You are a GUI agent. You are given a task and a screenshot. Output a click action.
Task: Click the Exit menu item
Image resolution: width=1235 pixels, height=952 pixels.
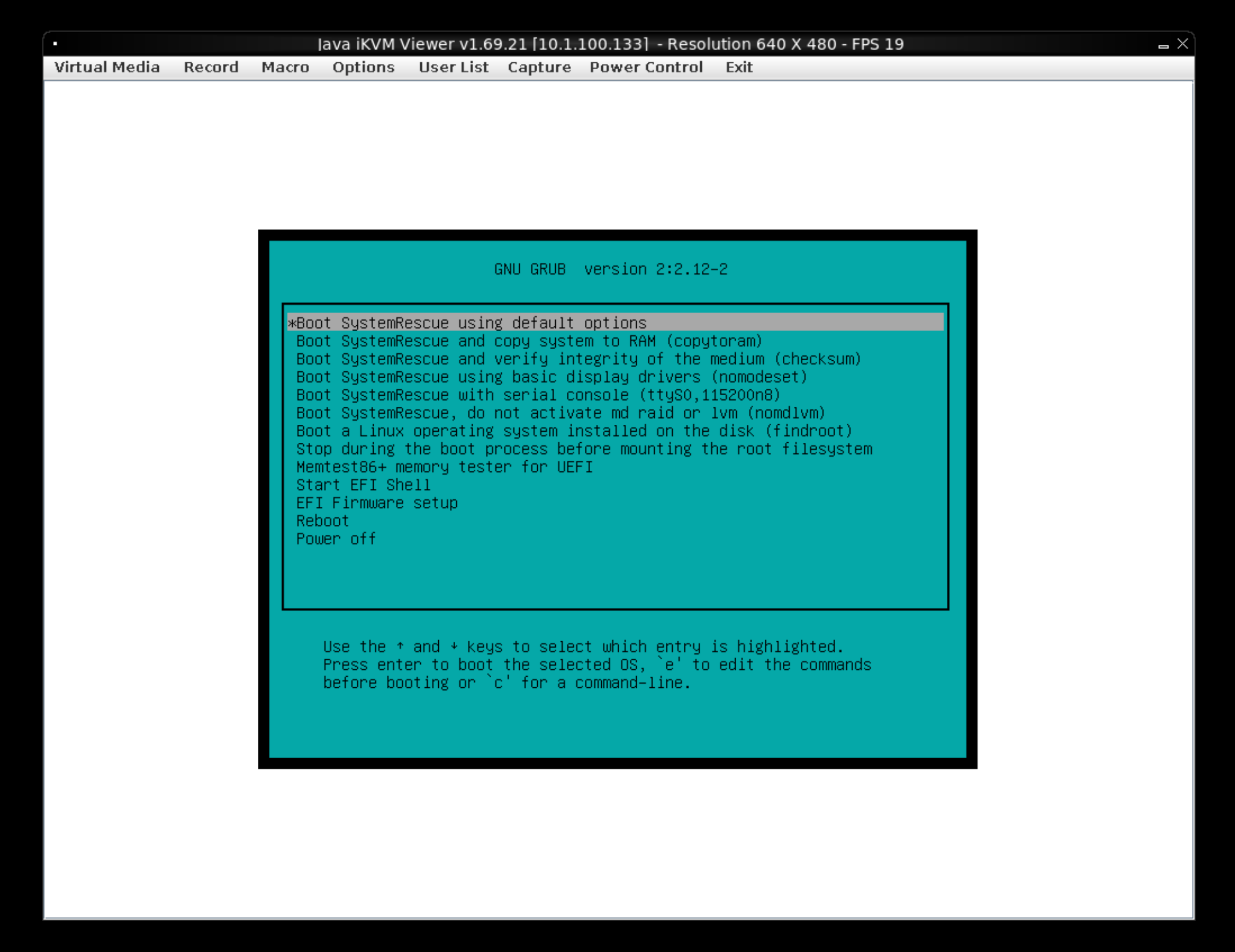pos(739,68)
